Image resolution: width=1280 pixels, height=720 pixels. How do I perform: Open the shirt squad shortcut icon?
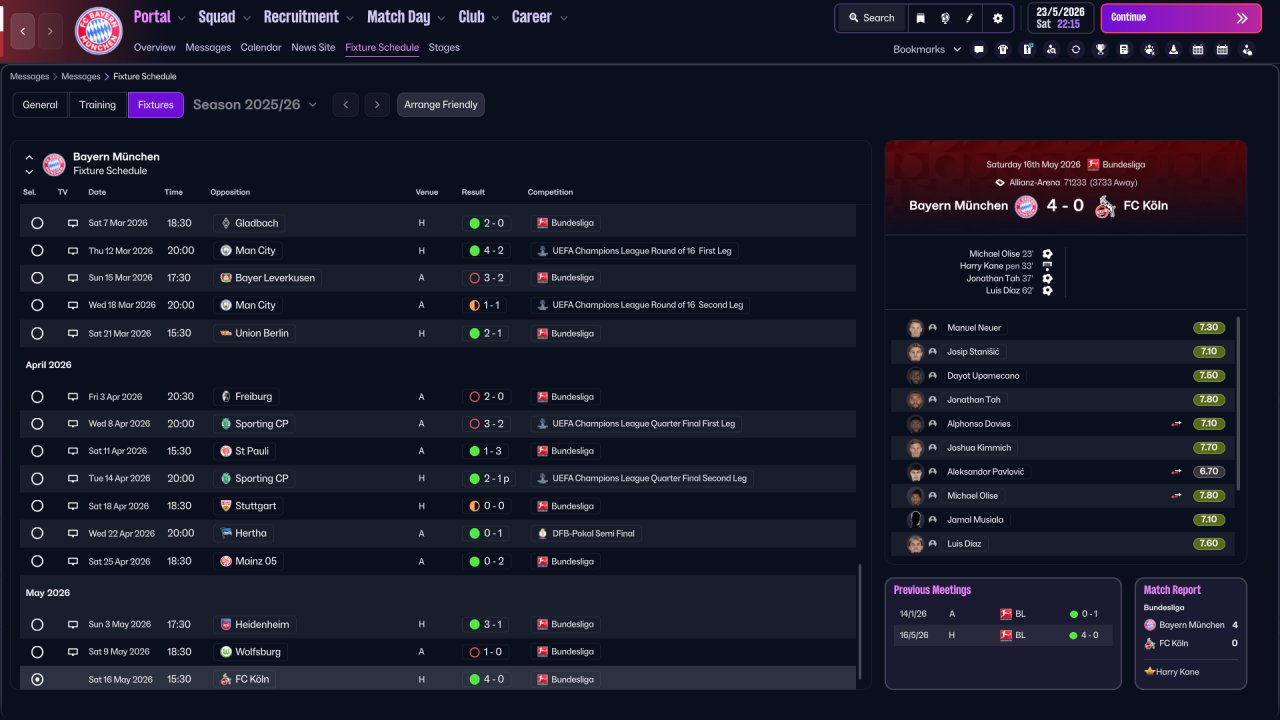[x=1003, y=49]
